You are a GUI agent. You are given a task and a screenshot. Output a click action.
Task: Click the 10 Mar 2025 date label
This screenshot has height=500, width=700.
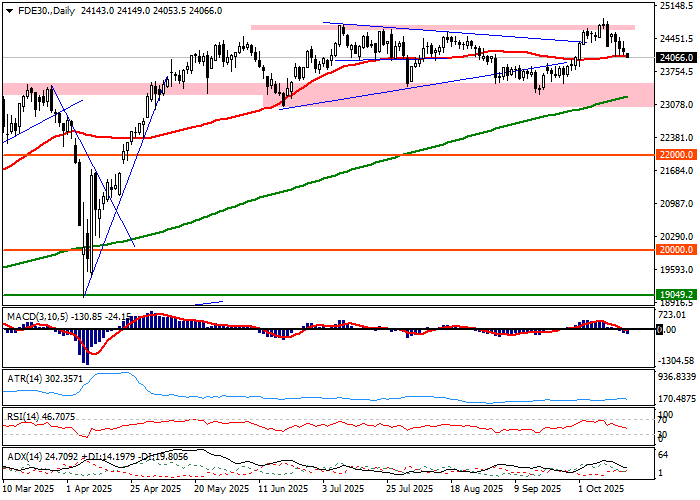pyautogui.click(x=27, y=491)
